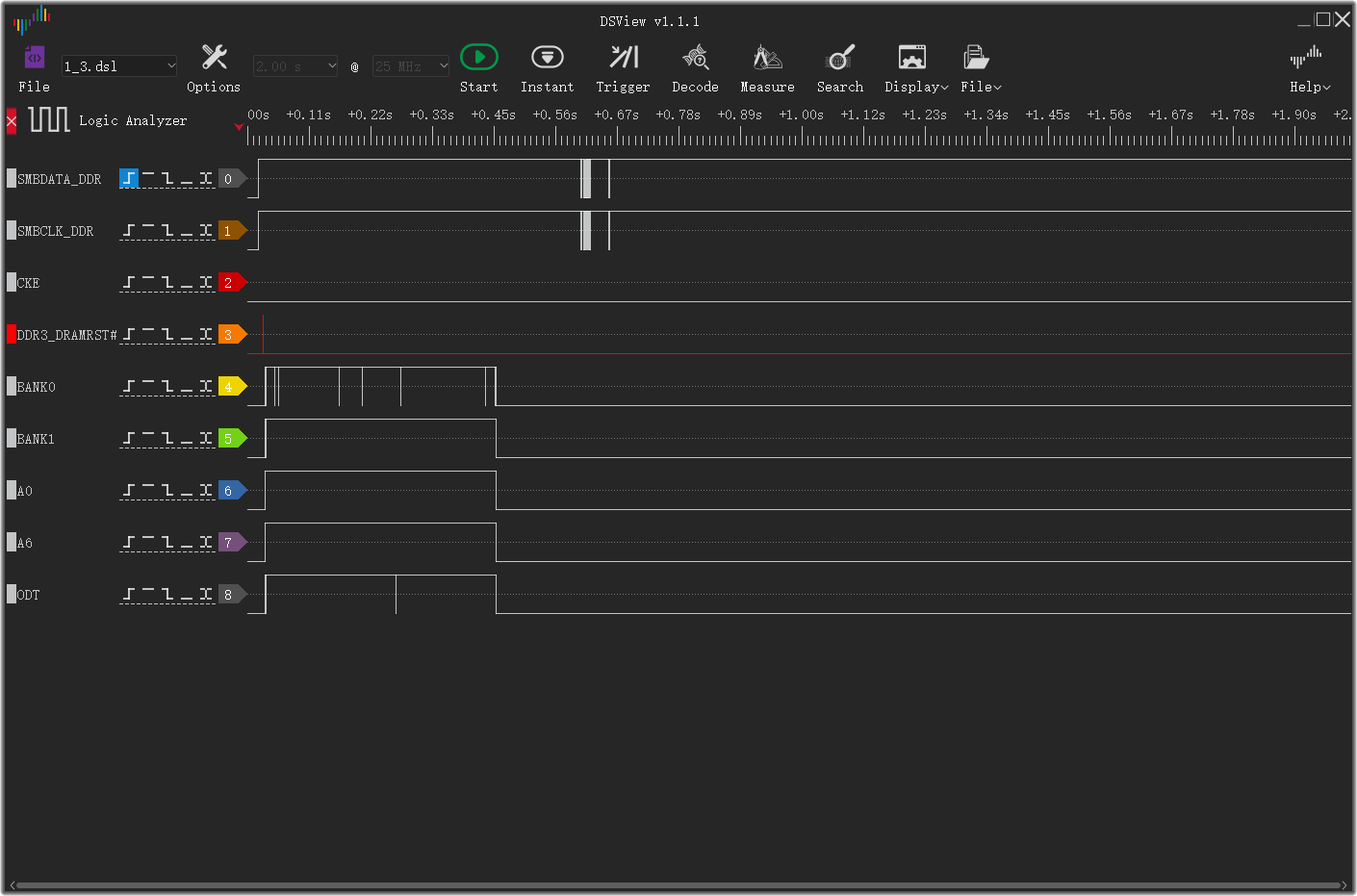Open the File menu at top left
Screen dimensions: 1357x896
(x=34, y=86)
